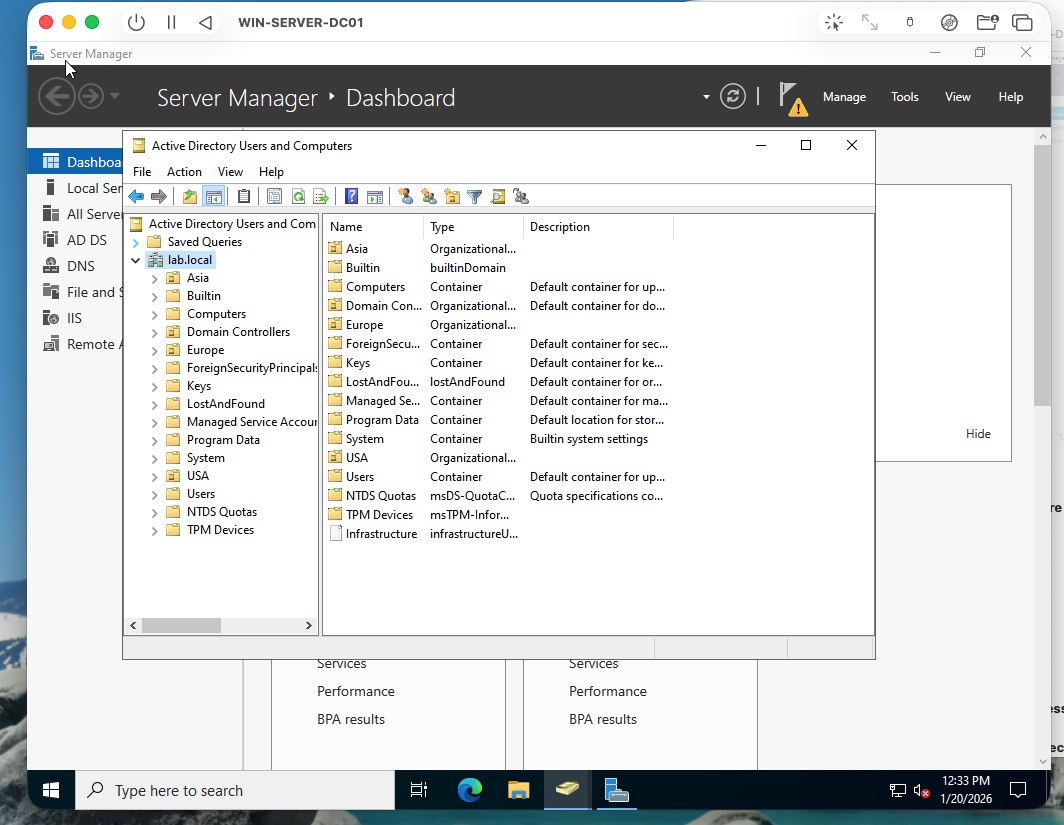The width and height of the screenshot is (1064, 825).
Task: Click the Up one level folder icon
Action: point(190,197)
